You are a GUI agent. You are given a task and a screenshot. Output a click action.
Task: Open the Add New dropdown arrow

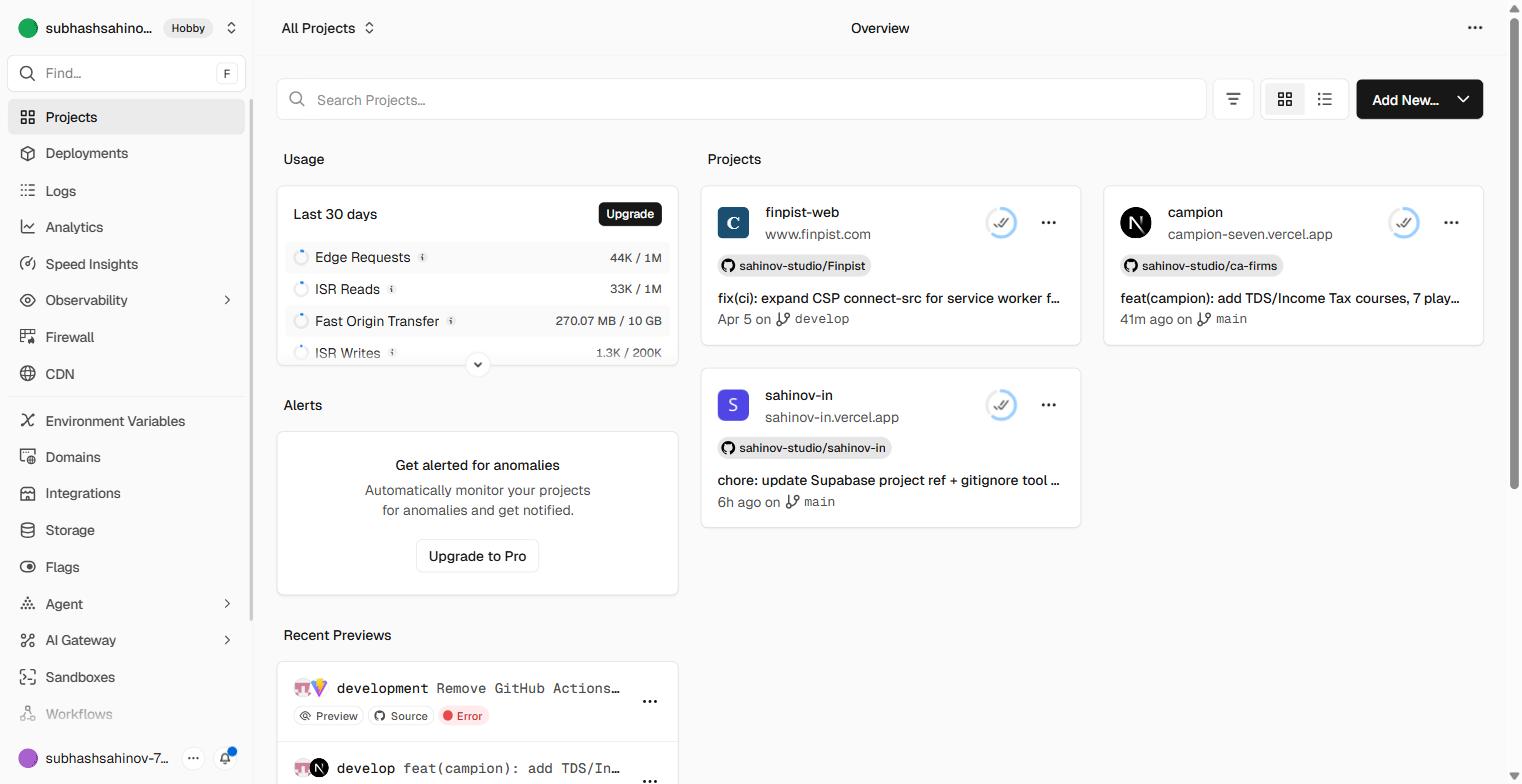pos(1463,100)
